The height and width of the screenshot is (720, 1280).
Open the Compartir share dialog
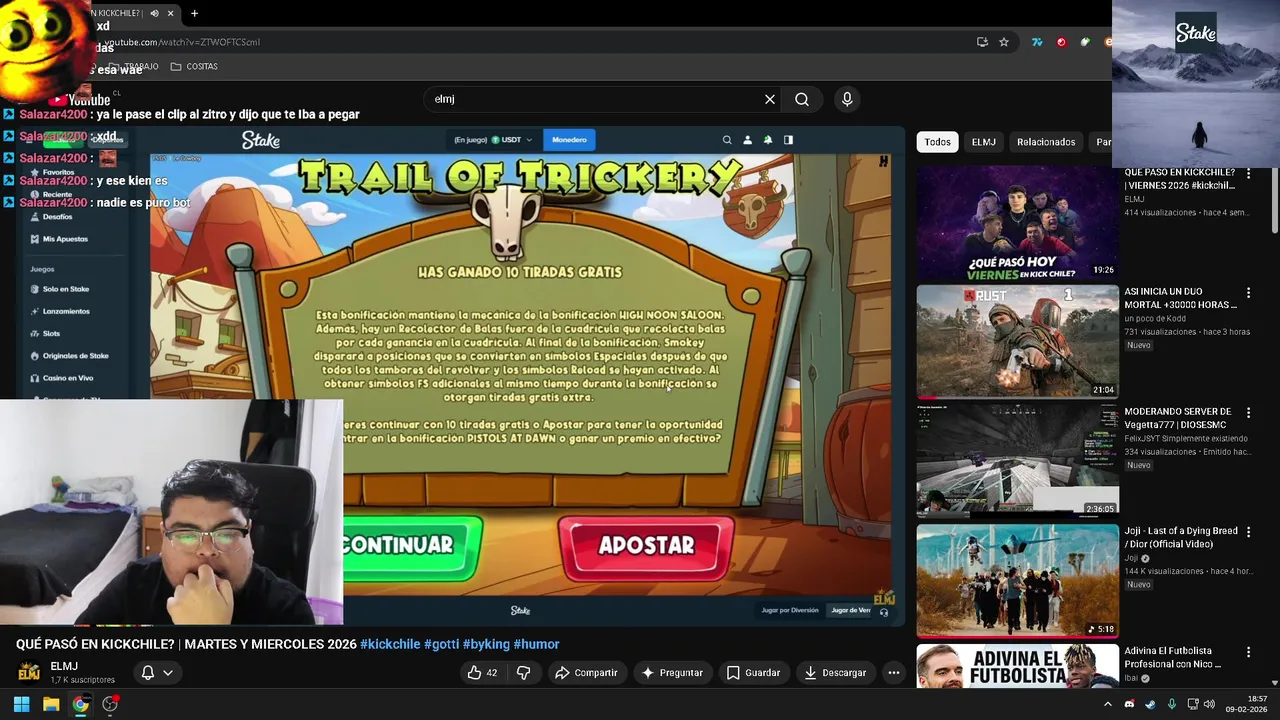pyautogui.click(x=587, y=673)
